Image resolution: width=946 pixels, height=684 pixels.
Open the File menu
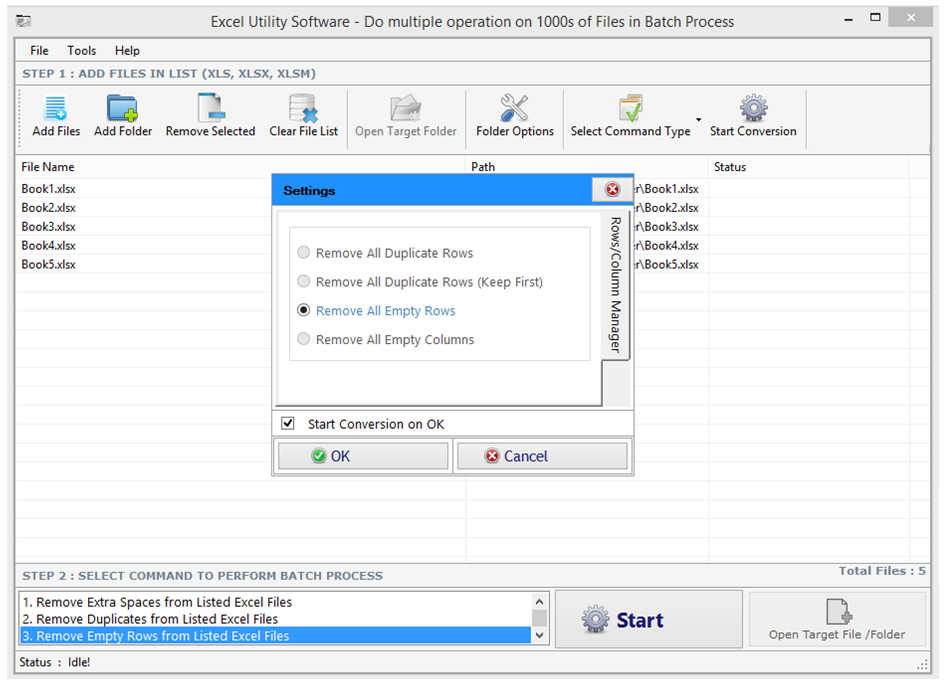[39, 51]
